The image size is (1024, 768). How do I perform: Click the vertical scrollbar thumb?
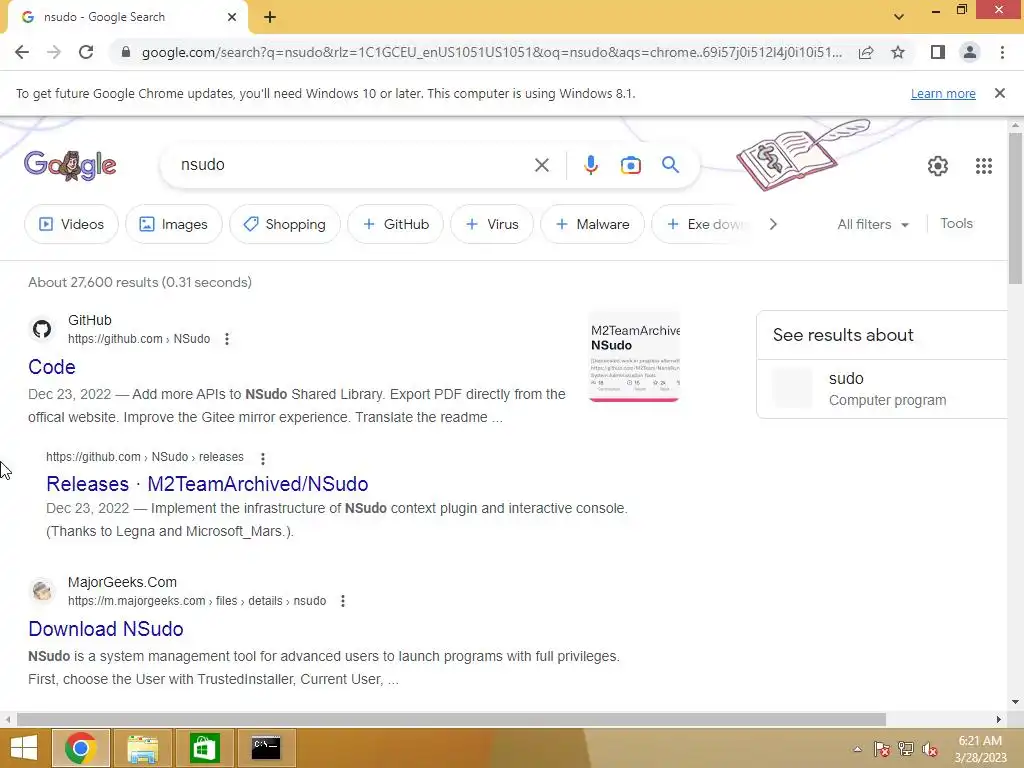coord(1015,208)
